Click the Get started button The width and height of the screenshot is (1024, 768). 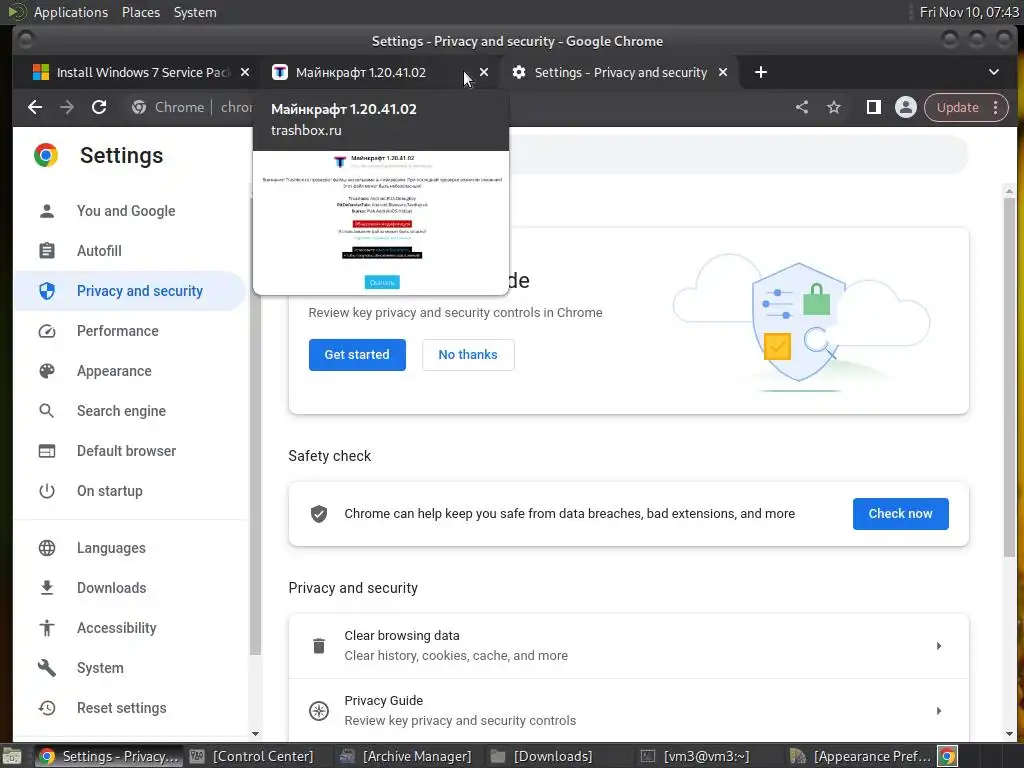tap(357, 355)
